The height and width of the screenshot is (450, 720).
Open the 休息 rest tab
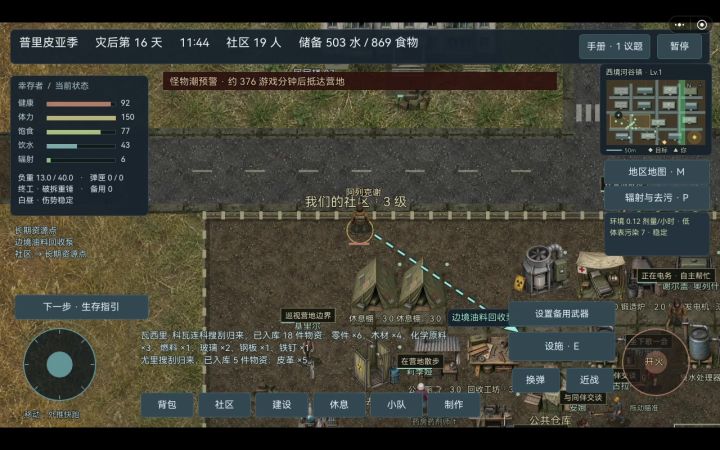[339, 405]
